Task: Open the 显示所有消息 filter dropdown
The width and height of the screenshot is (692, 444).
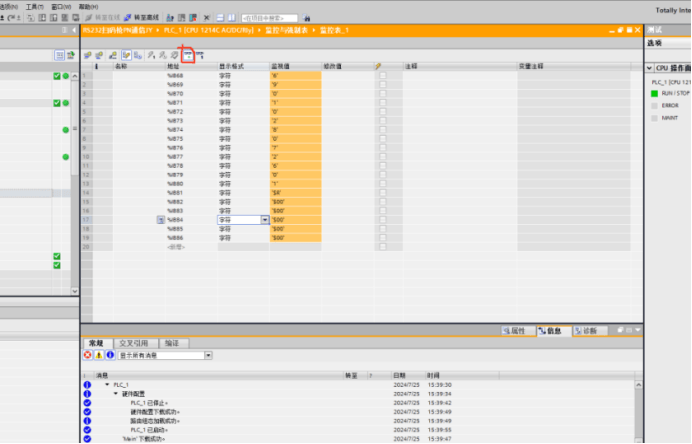Action: [208, 355]
